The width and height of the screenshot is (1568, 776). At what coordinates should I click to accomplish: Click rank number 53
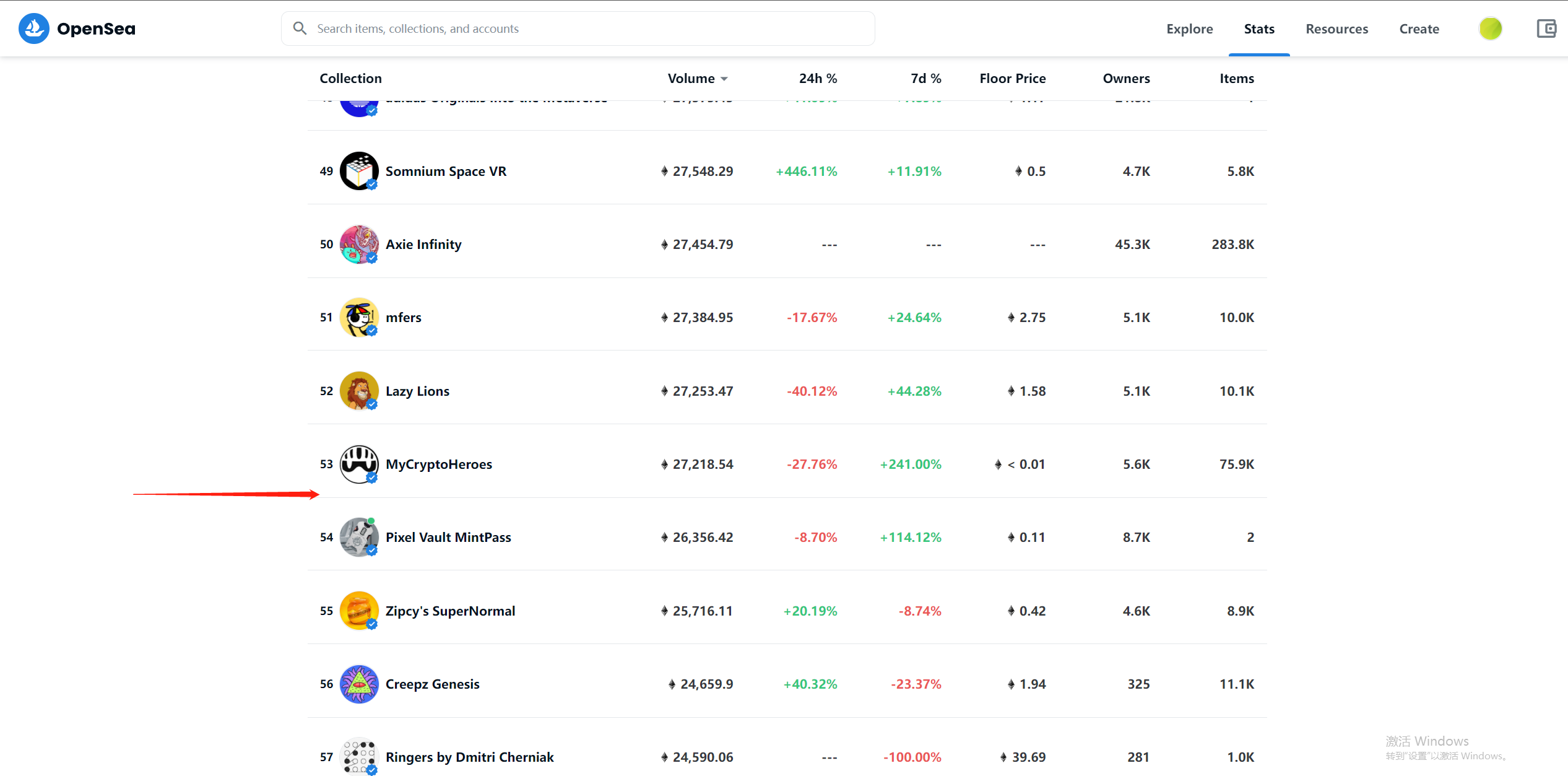coord(326,464)
